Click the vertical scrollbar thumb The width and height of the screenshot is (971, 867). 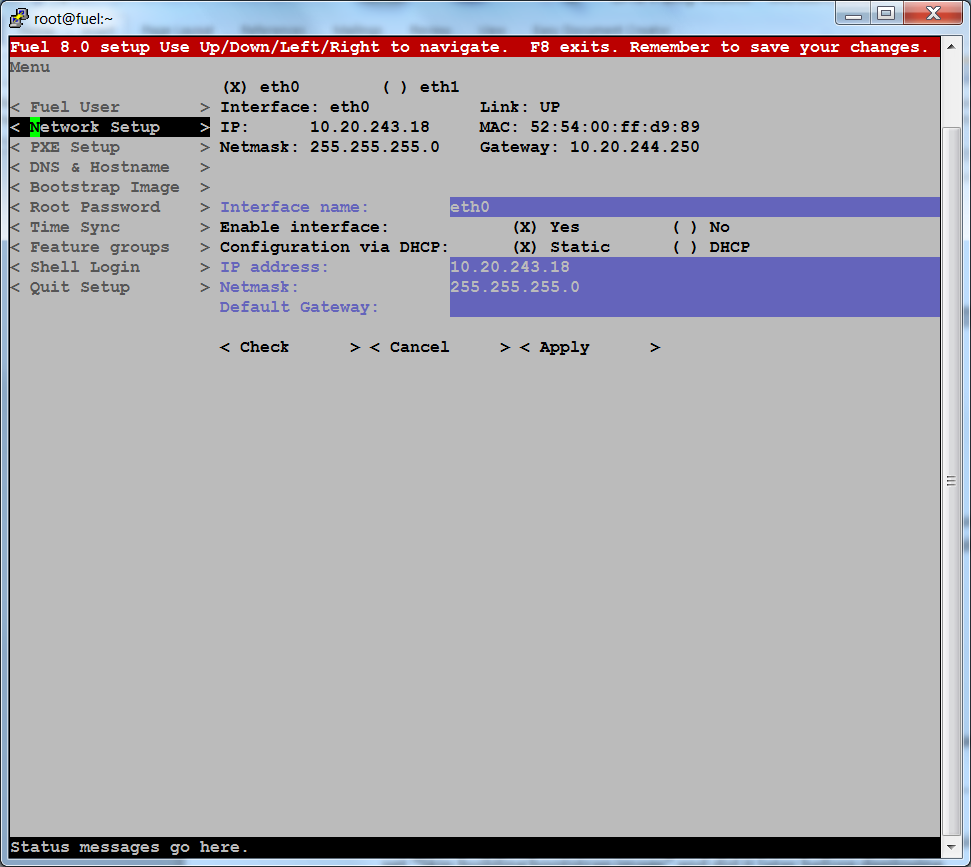951,481
